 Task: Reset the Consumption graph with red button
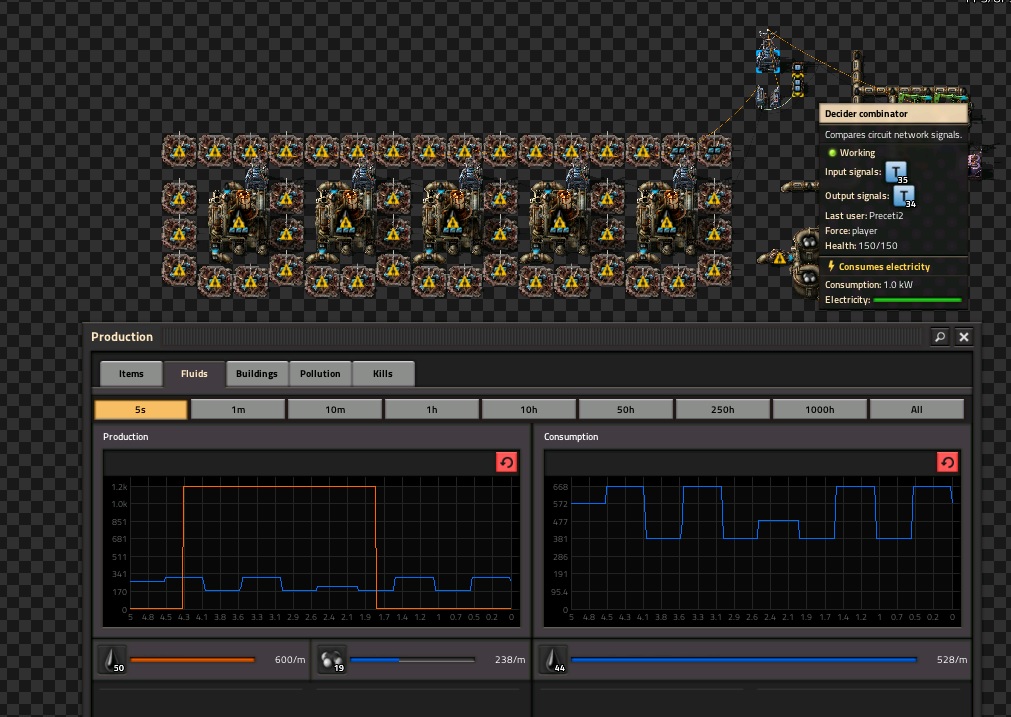pyautogui.click(x=947, y=462)
